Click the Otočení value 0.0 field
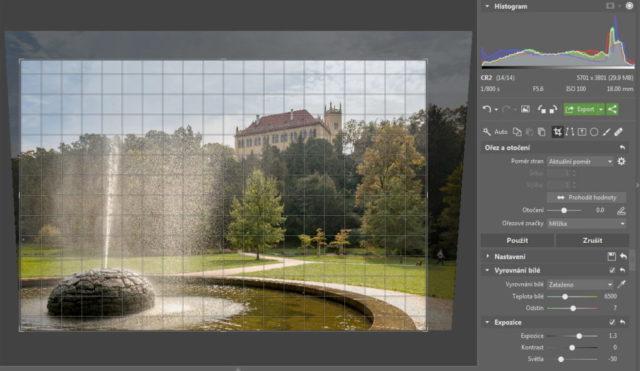This screenshot has height=371, width=640. 600,210
